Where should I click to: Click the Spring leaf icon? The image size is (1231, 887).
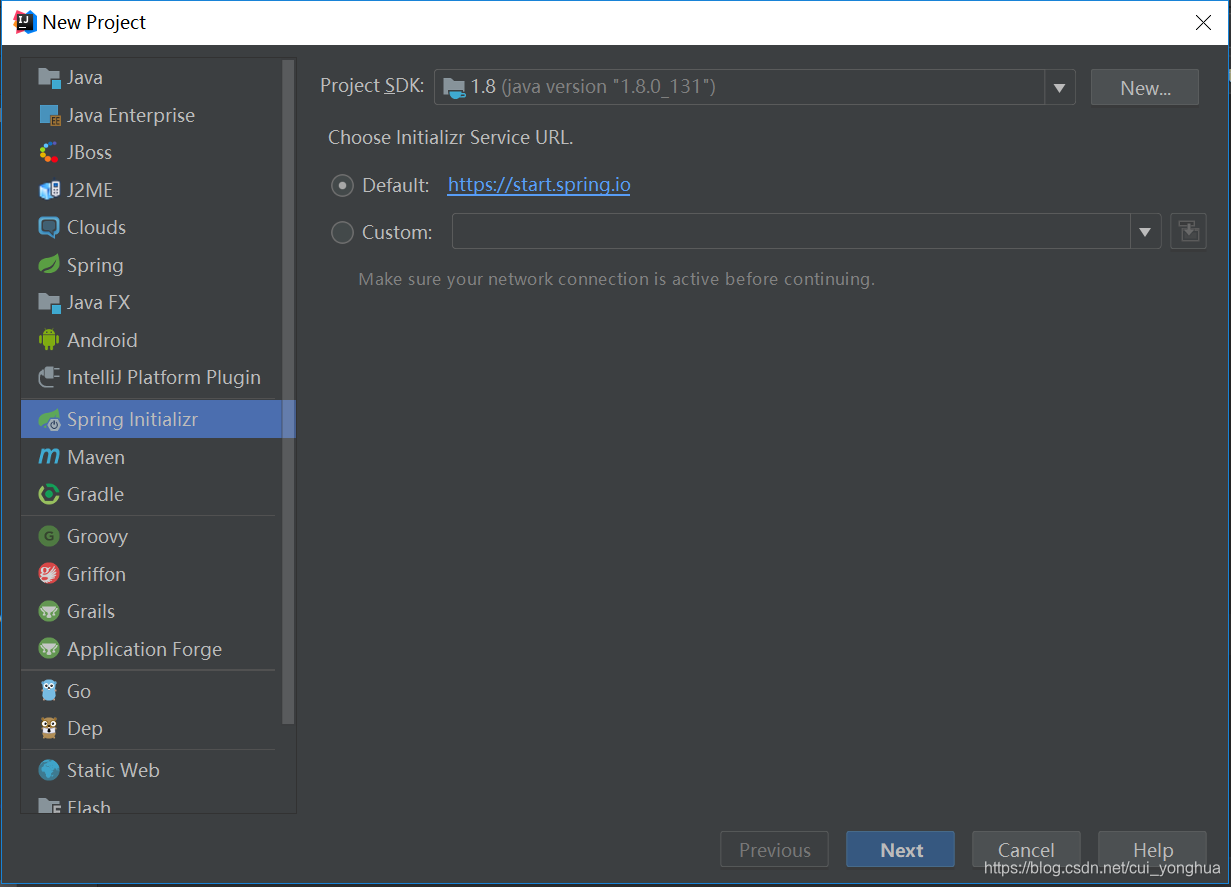pos(49,265)
